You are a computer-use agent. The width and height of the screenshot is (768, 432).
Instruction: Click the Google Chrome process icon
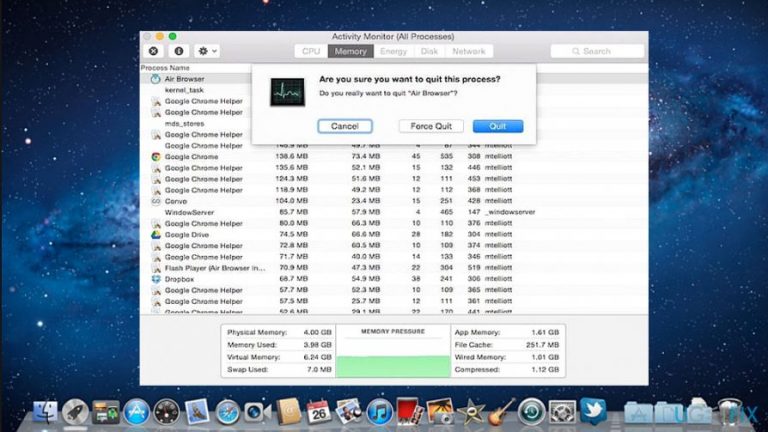point(155,157)
